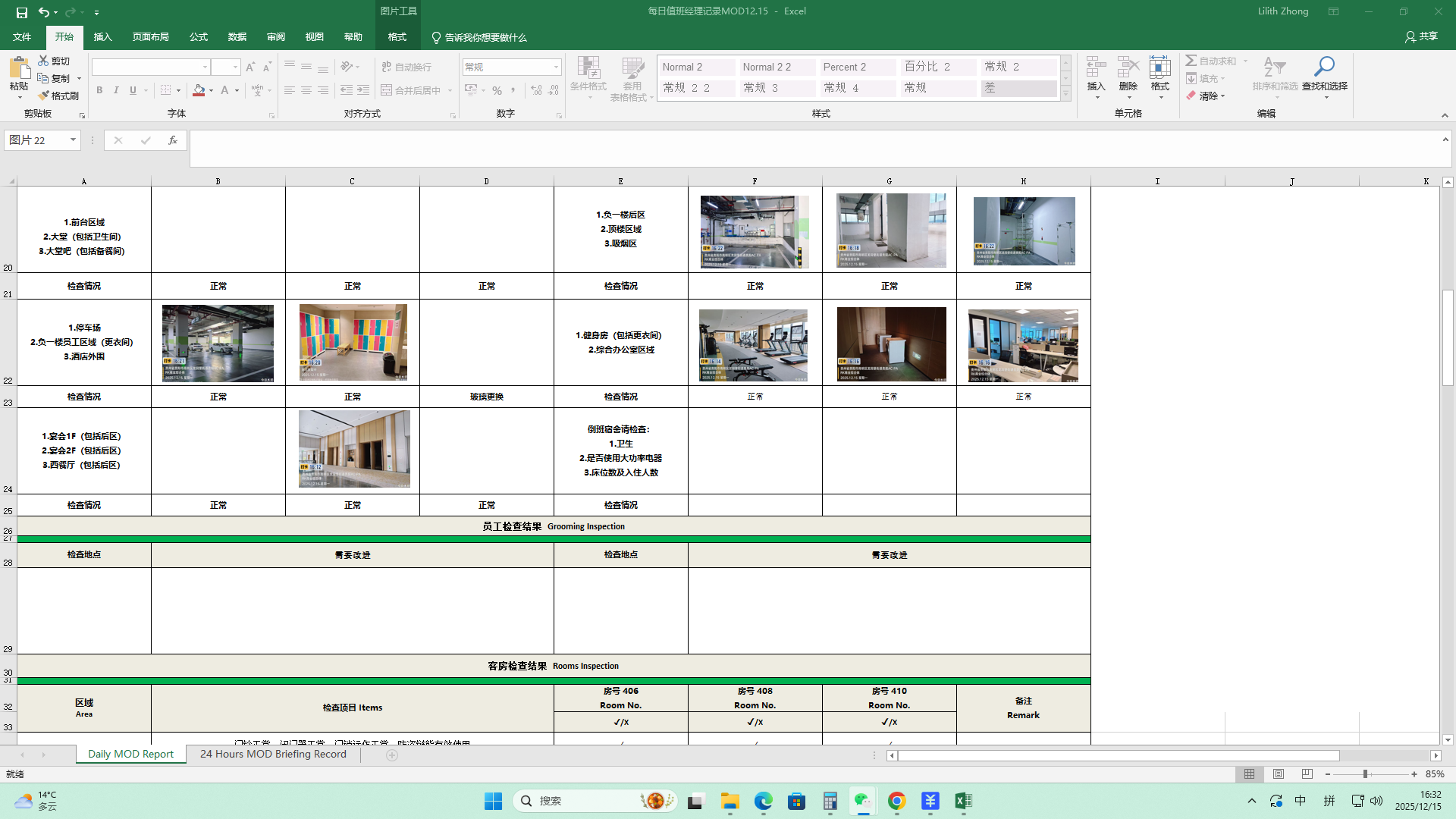Viewport: 1456px width, 819px height.
Task: Open the 插入 ribbon tab
Action: tap(102, 37)
